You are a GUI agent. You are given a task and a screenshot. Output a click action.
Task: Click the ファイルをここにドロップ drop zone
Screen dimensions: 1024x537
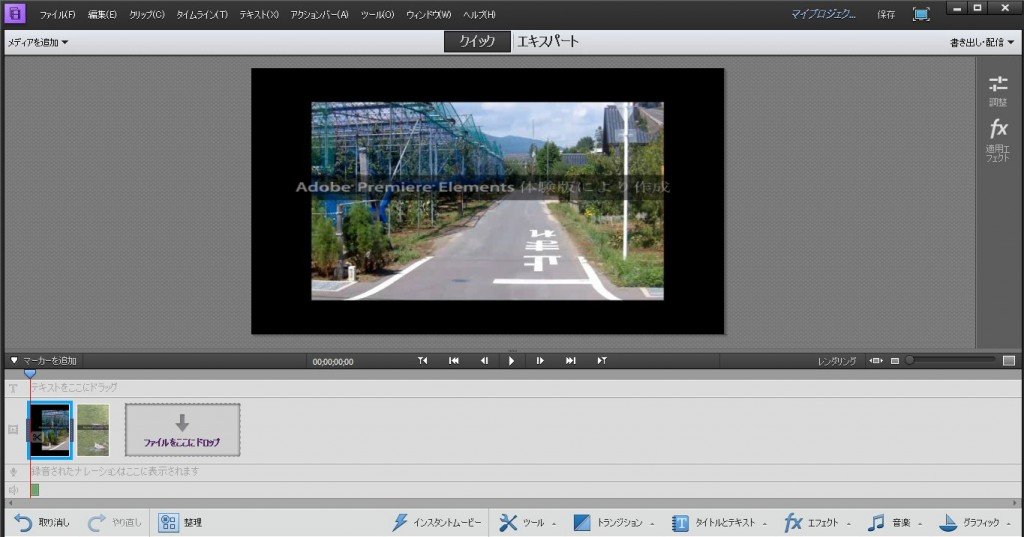pyautogui.click(x=182, y=430)
